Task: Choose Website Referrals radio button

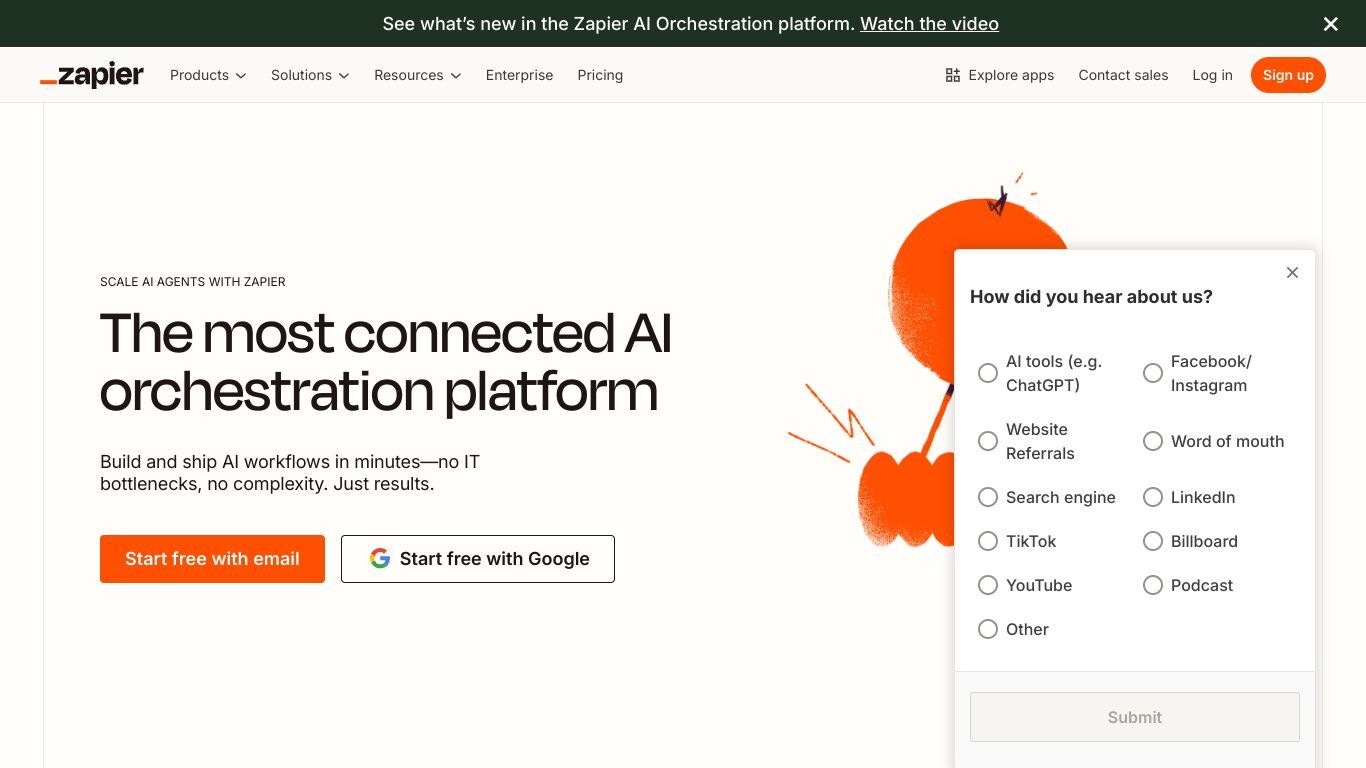Action: pyautogui.click(x=988, y=441)
